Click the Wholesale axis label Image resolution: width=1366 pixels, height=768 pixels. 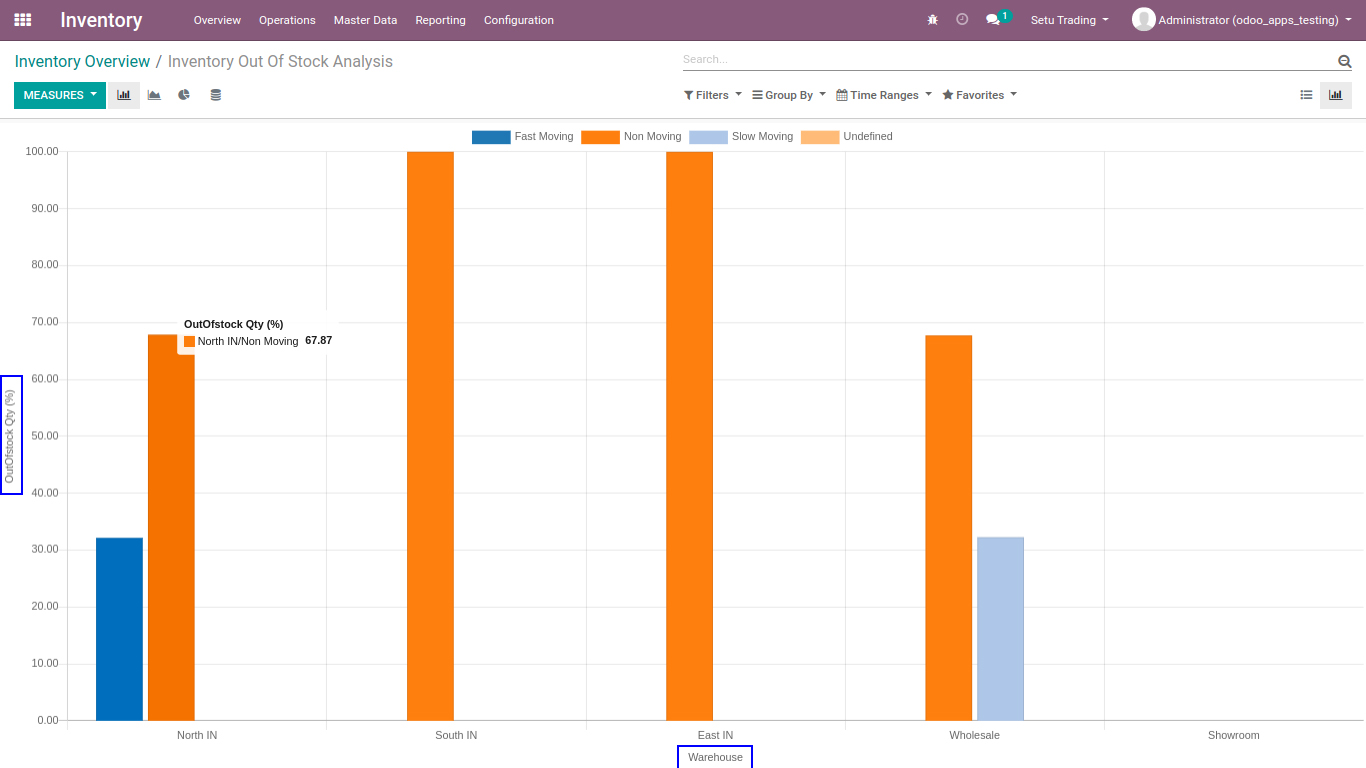coord(974,735)
